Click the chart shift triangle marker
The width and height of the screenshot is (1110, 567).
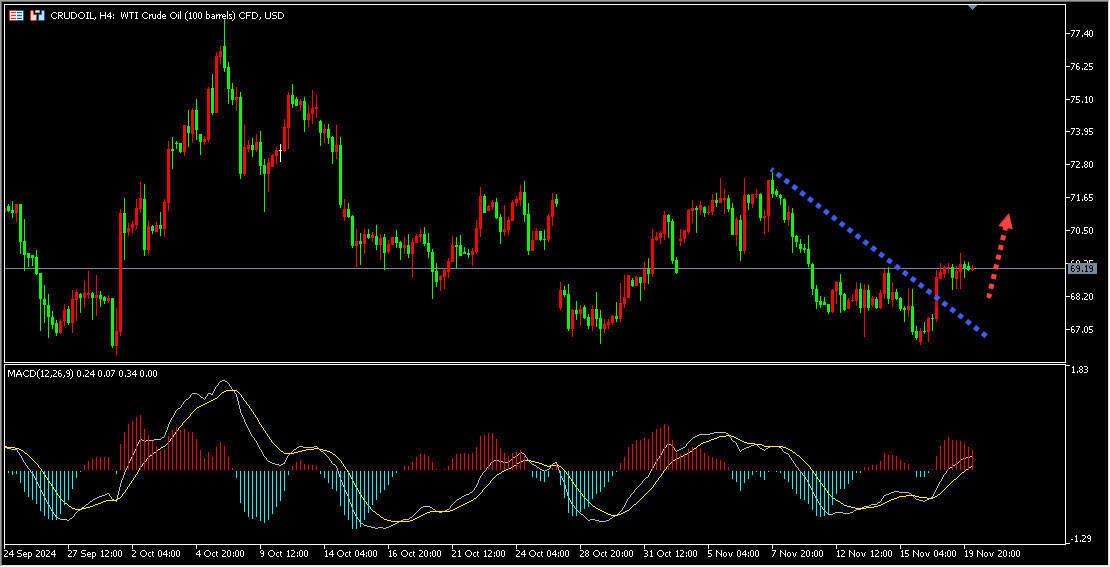[973, 7]
